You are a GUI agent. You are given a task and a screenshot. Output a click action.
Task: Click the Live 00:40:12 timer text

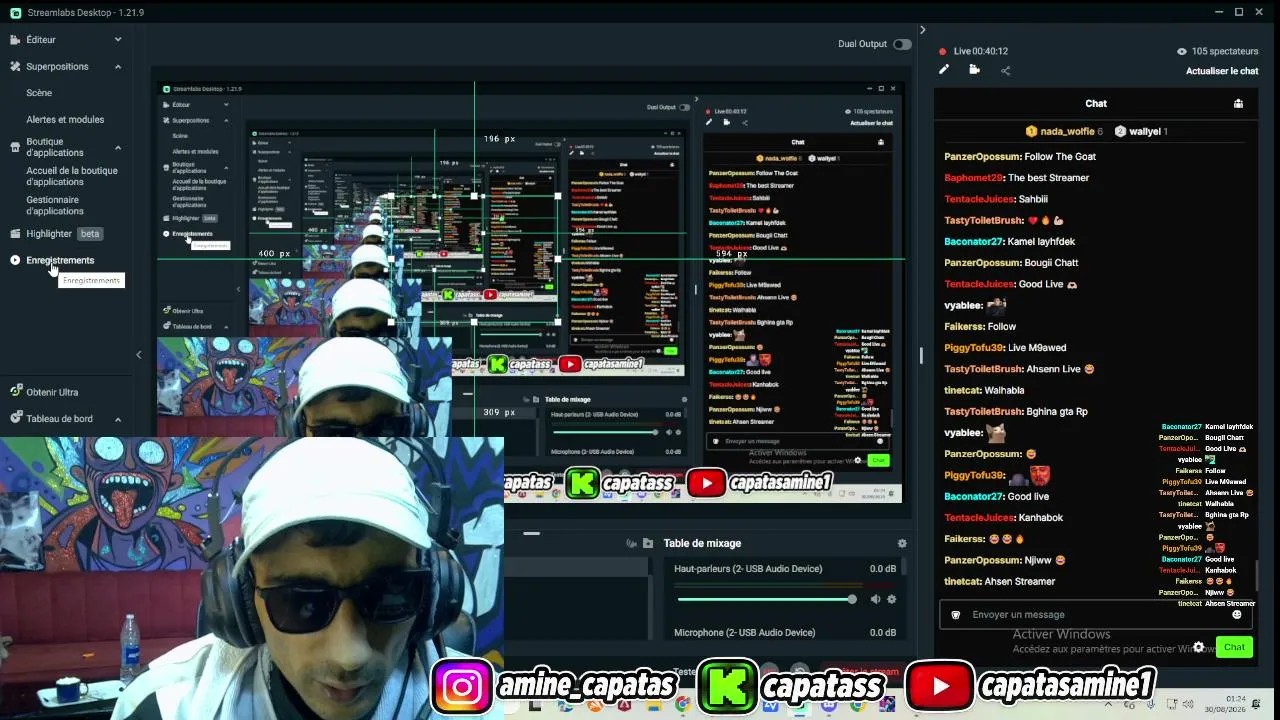(981, 51)
